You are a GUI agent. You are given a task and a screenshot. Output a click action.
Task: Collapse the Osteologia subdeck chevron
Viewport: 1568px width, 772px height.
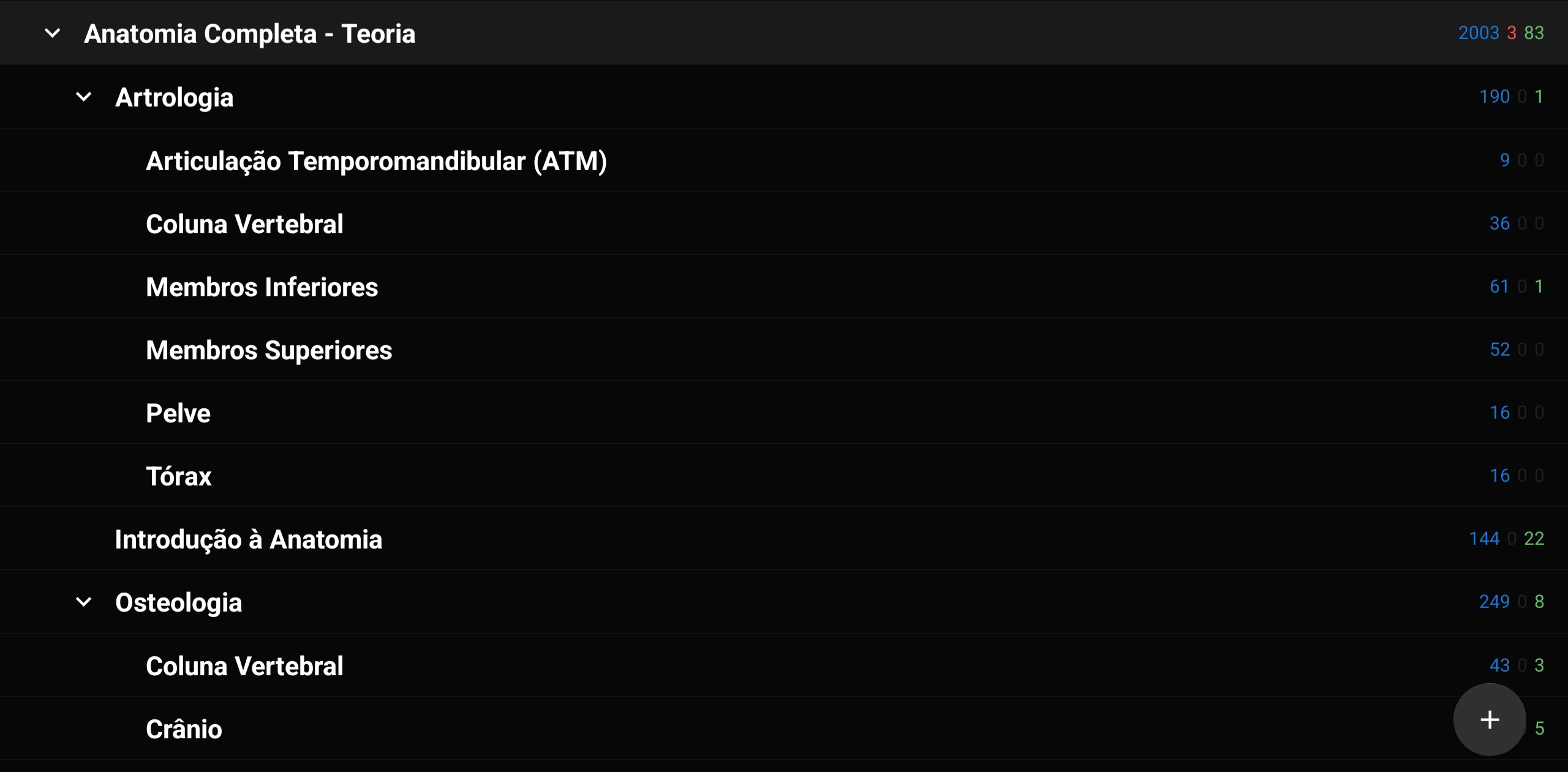(84, 602)
